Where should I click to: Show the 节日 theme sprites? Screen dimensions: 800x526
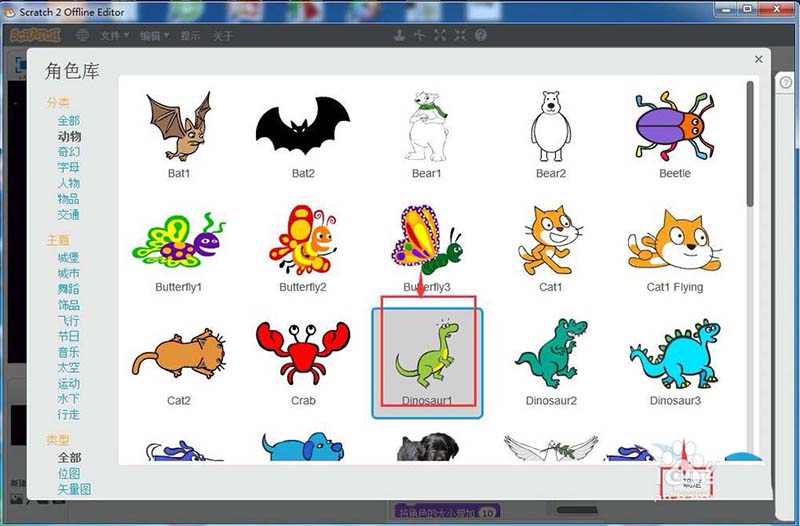(x=68, y=336)
